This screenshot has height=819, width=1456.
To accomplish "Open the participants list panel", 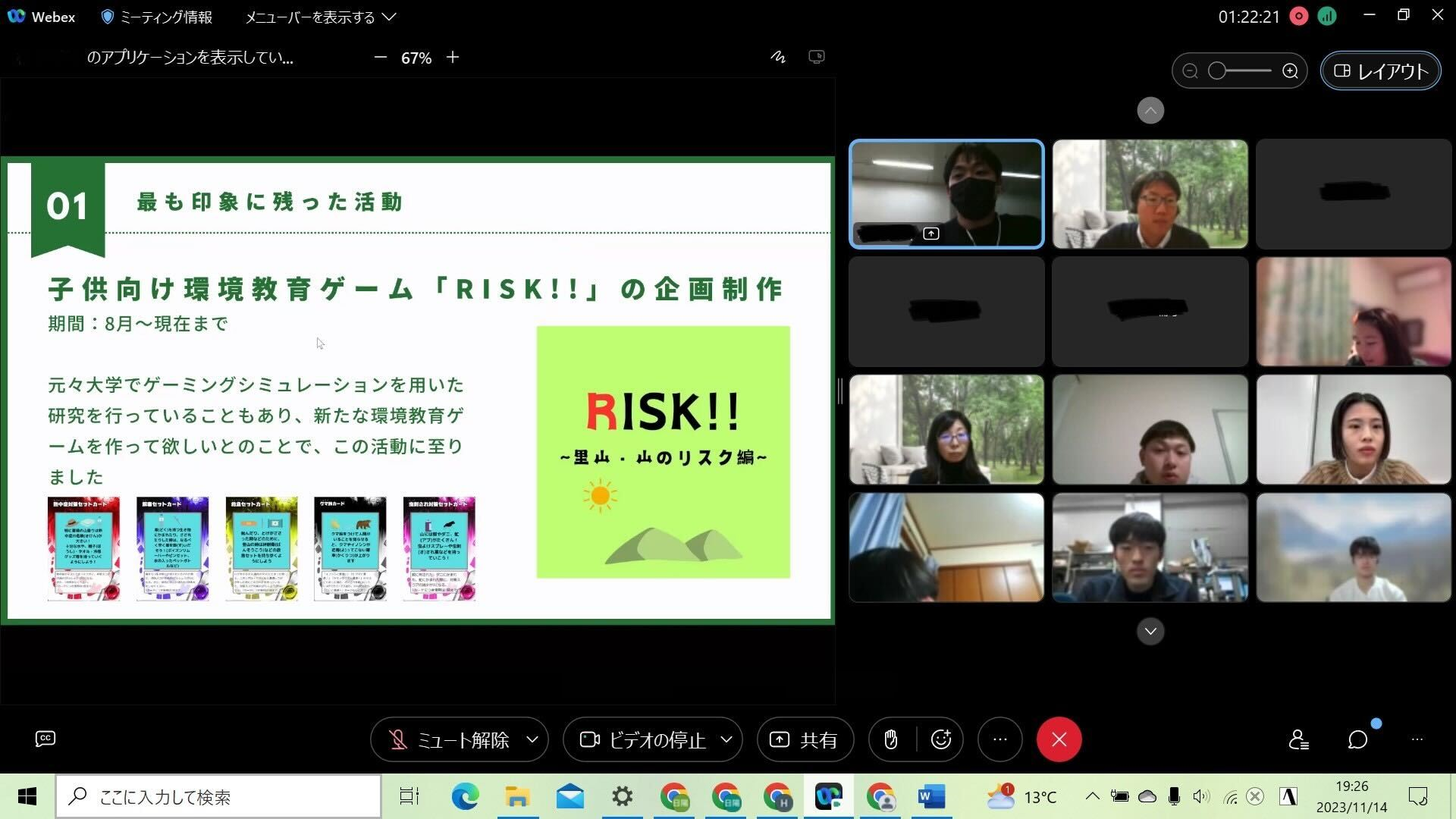I will point(1298,739).
